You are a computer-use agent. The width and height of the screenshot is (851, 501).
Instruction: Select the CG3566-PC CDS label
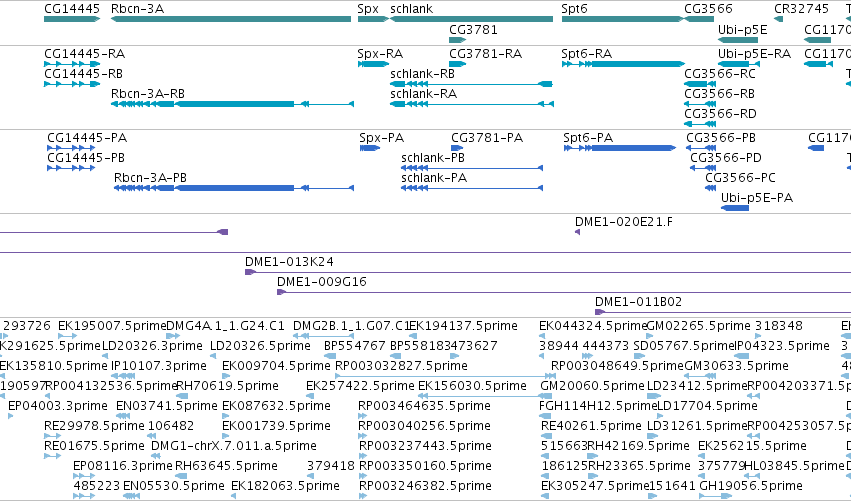(x=740, y=178)
